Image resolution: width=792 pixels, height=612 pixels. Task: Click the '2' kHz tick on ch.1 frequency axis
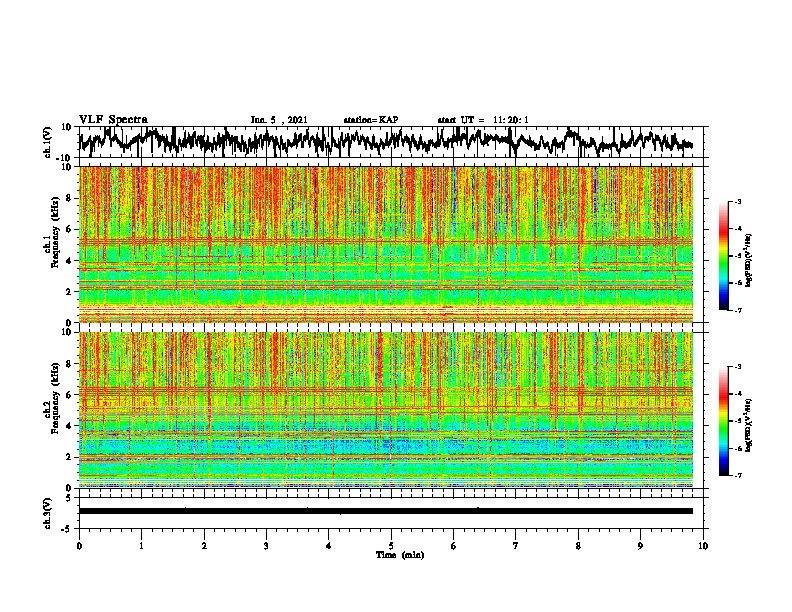[69, 292]
